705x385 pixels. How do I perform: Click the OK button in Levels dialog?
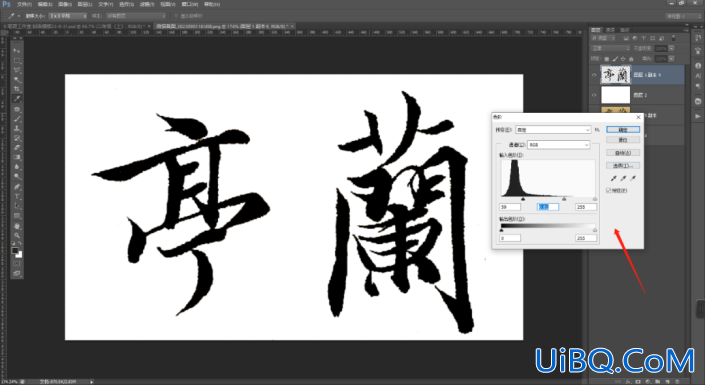pyautogui.click(x=623, y=130)
